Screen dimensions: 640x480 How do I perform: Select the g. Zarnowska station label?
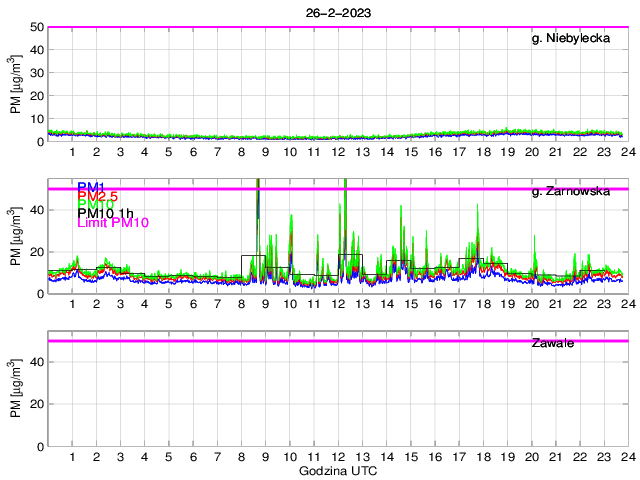pyautogui.click(x=571, y=190)
